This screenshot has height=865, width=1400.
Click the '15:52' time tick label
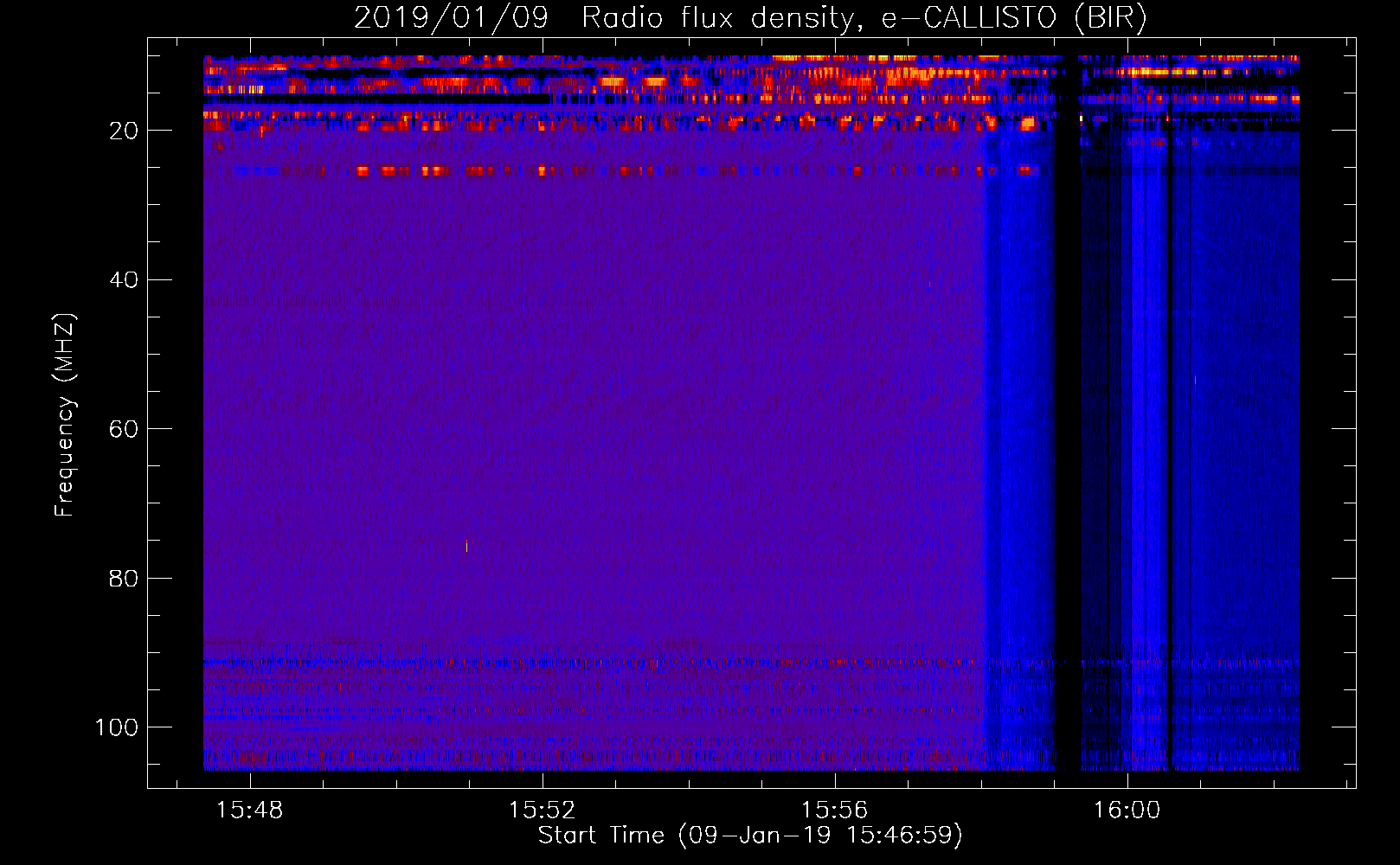542,811
